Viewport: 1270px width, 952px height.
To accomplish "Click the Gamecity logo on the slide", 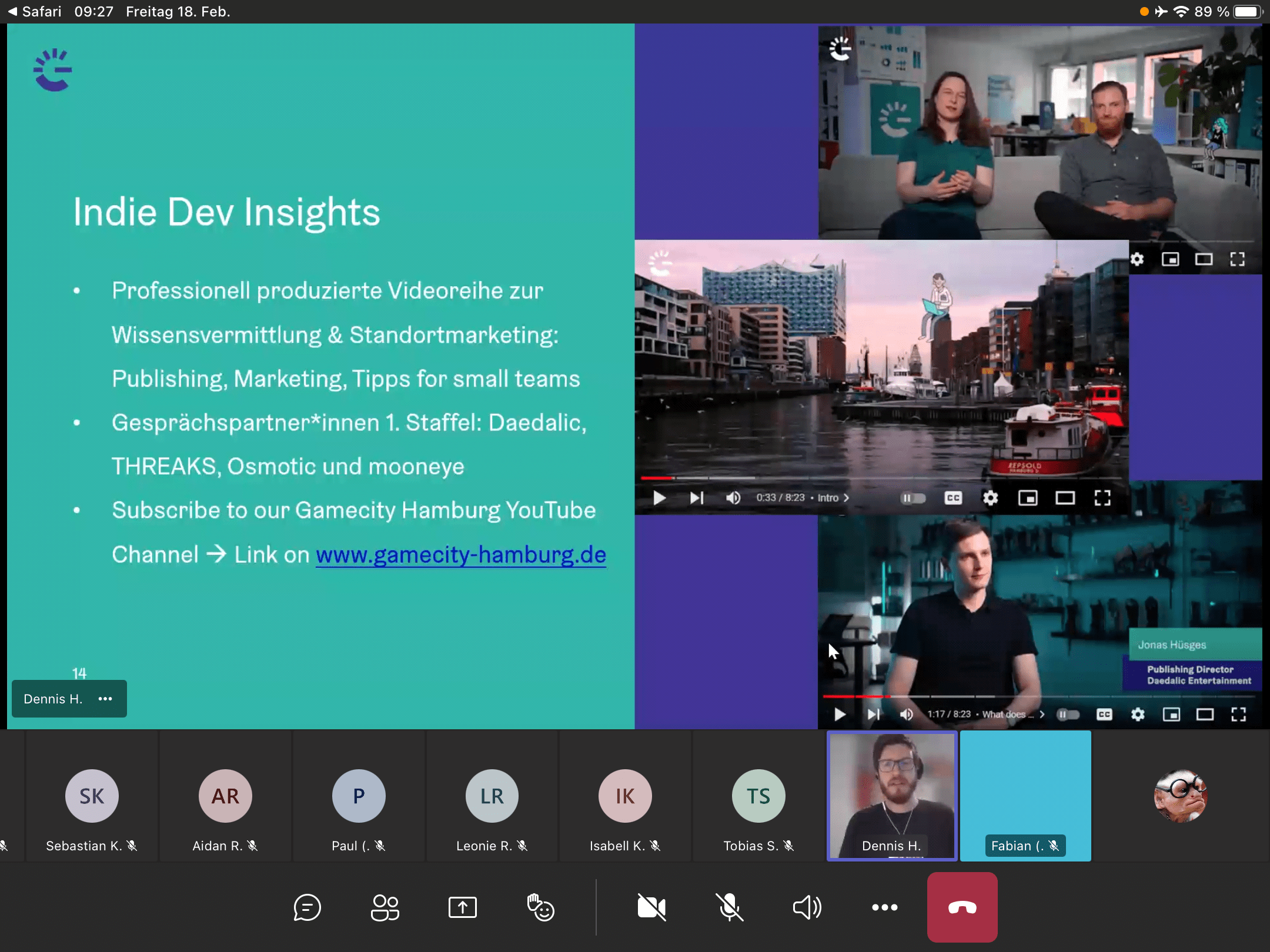I will tap(53, 70).
